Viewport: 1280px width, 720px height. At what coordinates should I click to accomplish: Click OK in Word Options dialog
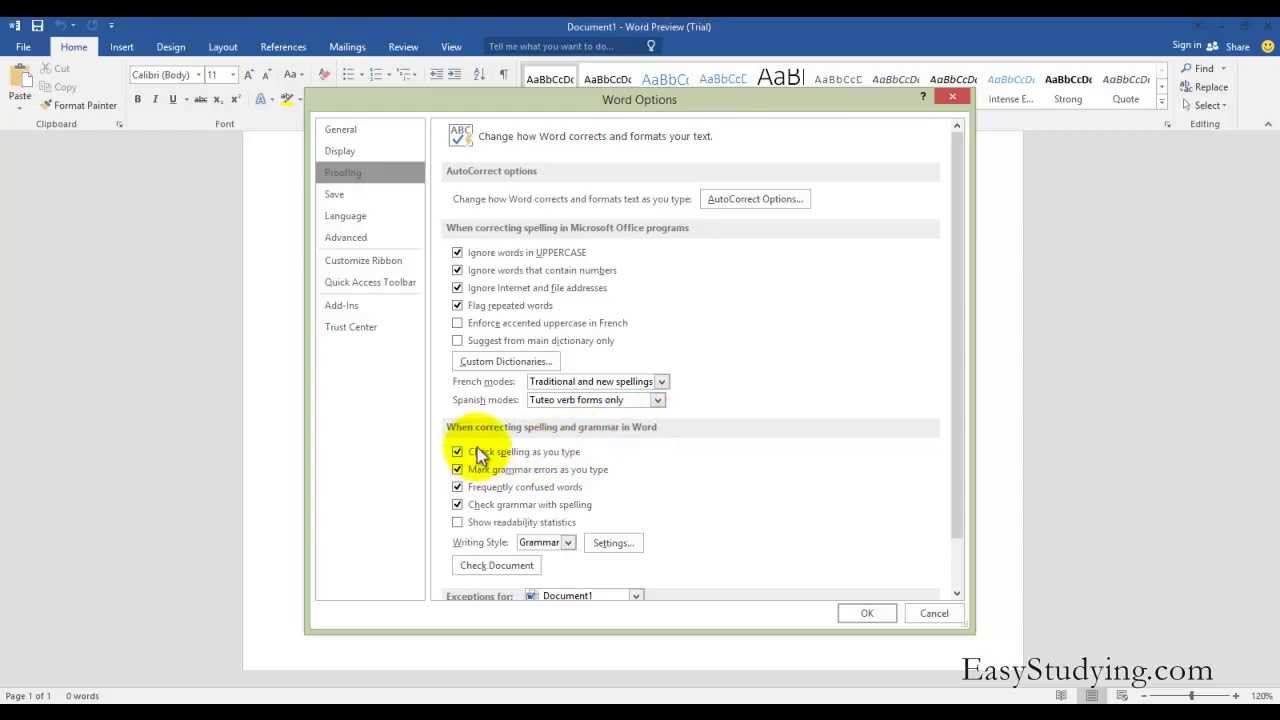(x=867, y=613)
